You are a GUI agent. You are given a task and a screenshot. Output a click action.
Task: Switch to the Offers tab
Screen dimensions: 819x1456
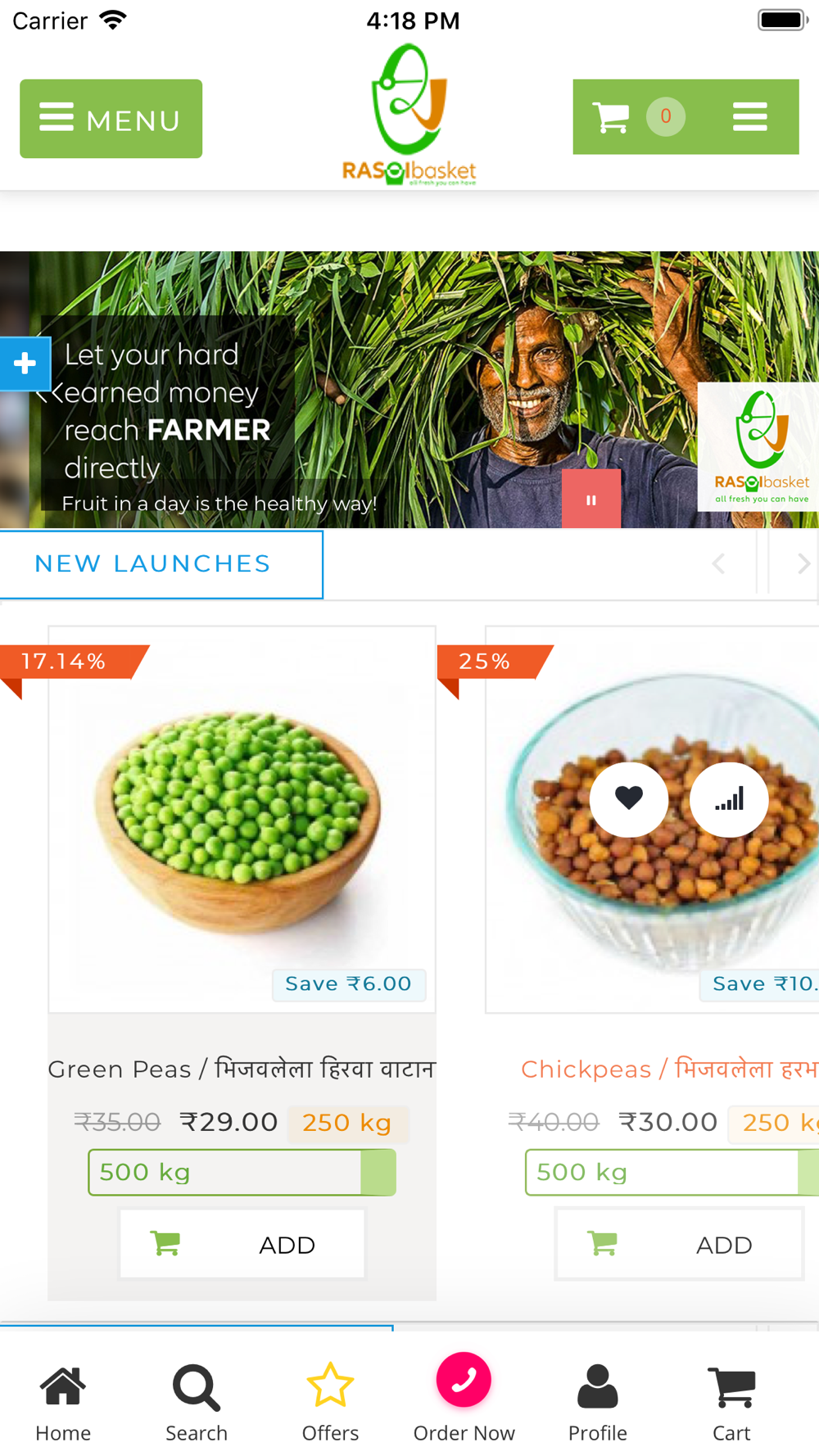tap(330, 1402)
